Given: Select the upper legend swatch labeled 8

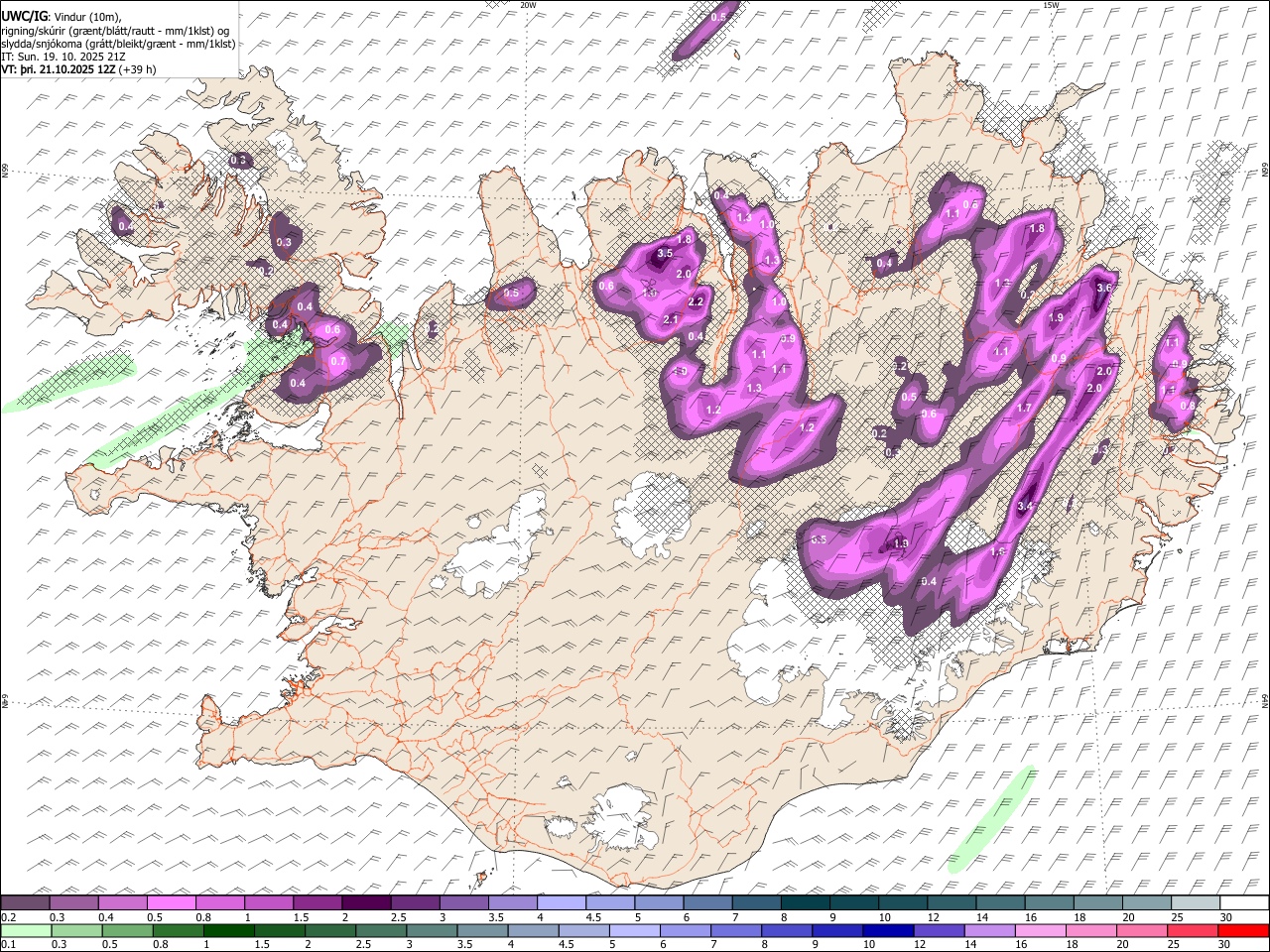Looking at the screenshot, I should (805, 902).
